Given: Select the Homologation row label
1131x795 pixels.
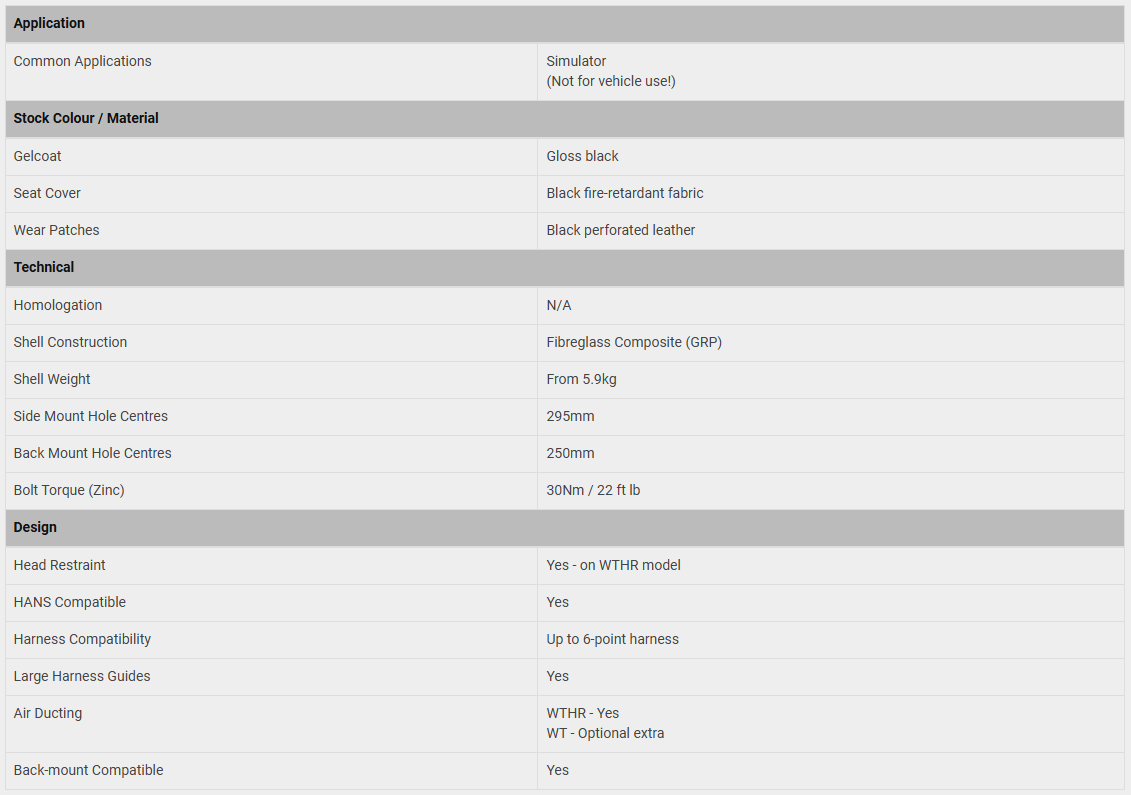Looking at the screenshot, I should 58,305.
